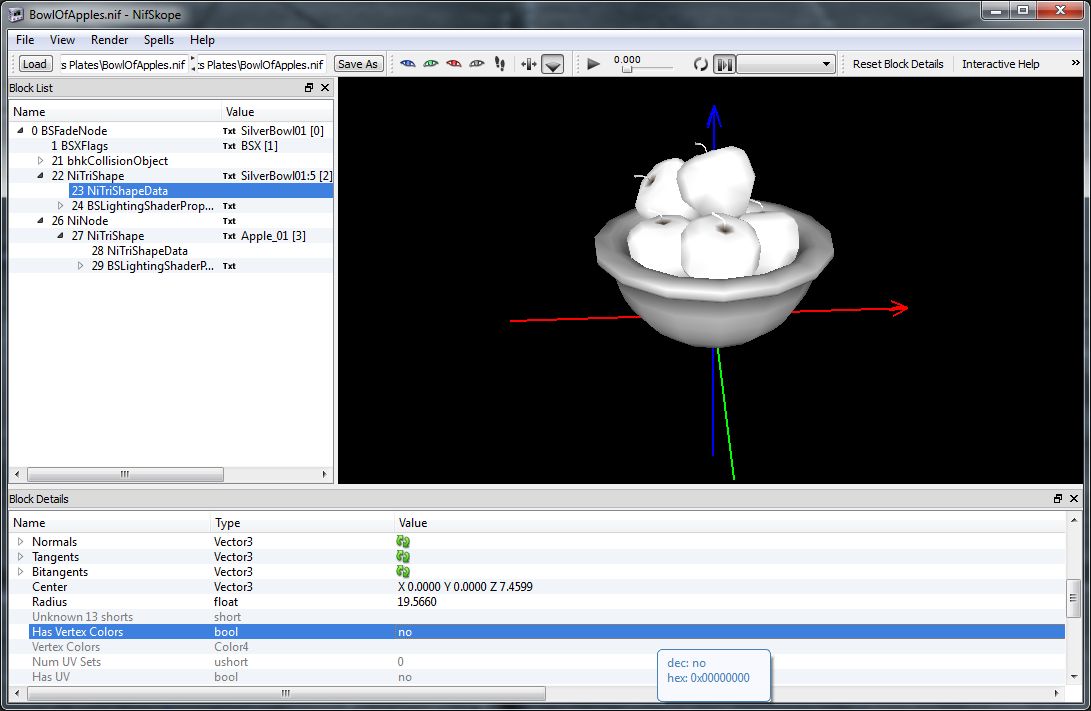
Task: Click the Block List horizontal scrollbar
Action: [x=125, y=474]
